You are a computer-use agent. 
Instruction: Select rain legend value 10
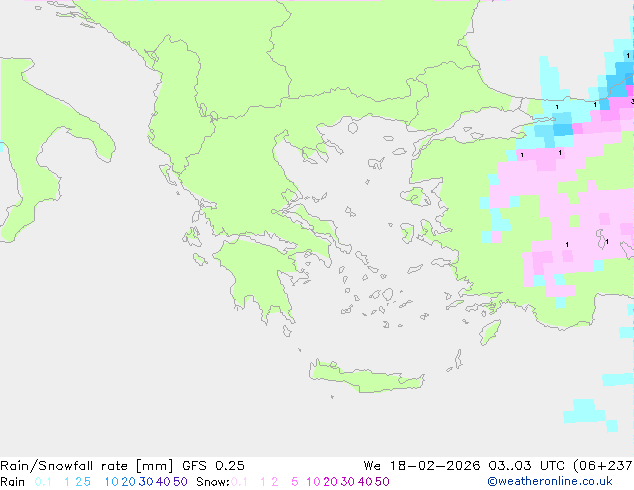tap(111, 482)
